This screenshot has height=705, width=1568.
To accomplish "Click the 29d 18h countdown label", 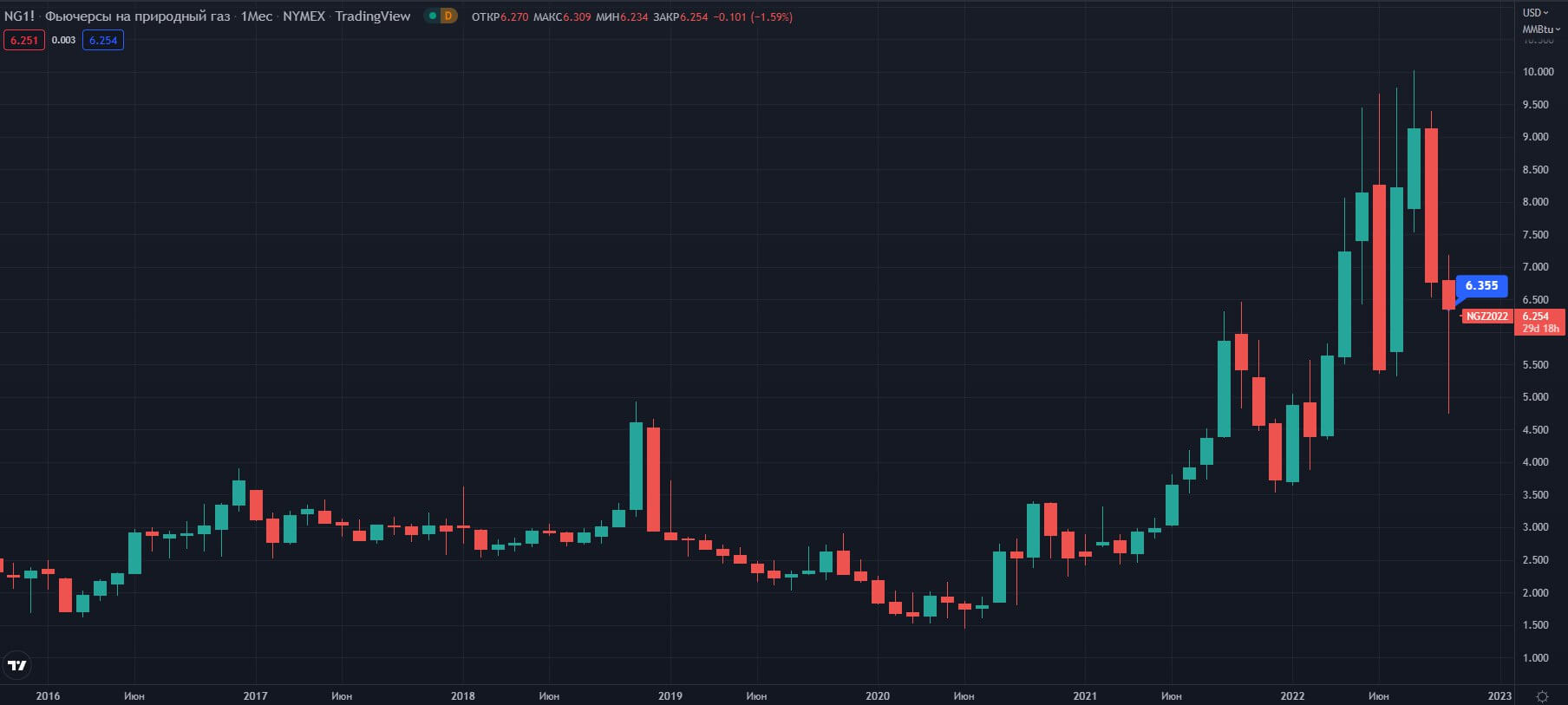I will (1540, 329).
